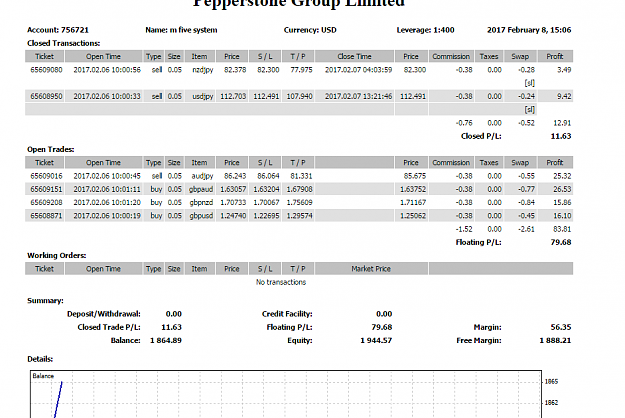
Task: Select the gbpaud item cell
Action: click(x=201, y=189)
